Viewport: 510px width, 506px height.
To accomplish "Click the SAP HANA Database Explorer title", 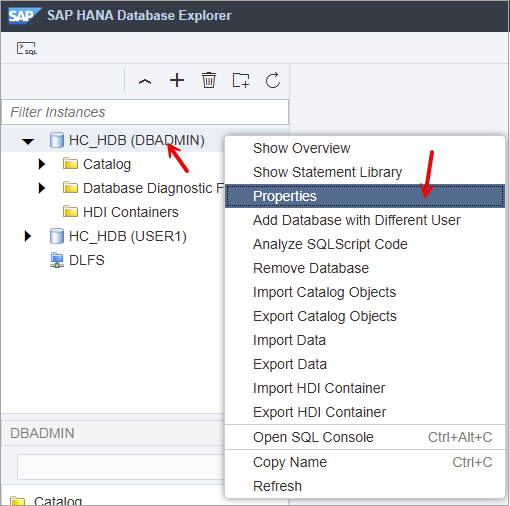I will (139, 16).
